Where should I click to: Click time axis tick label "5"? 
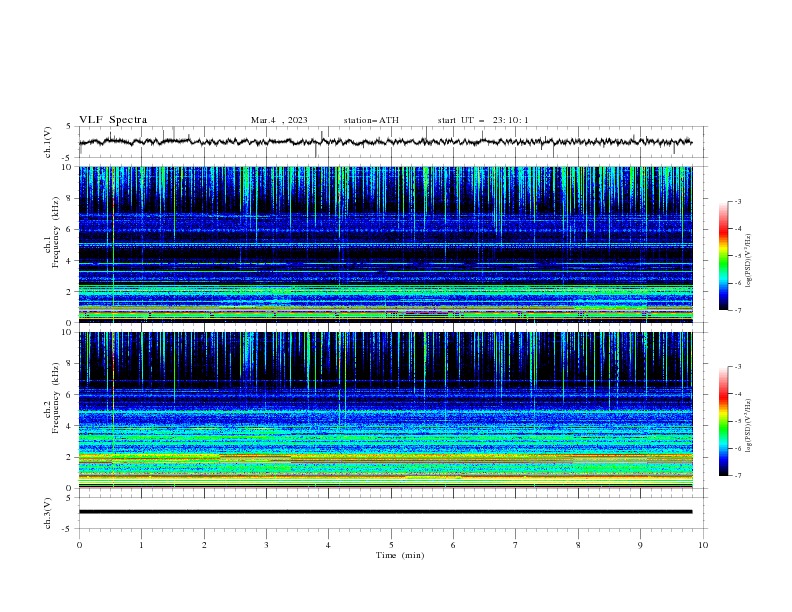391,545
